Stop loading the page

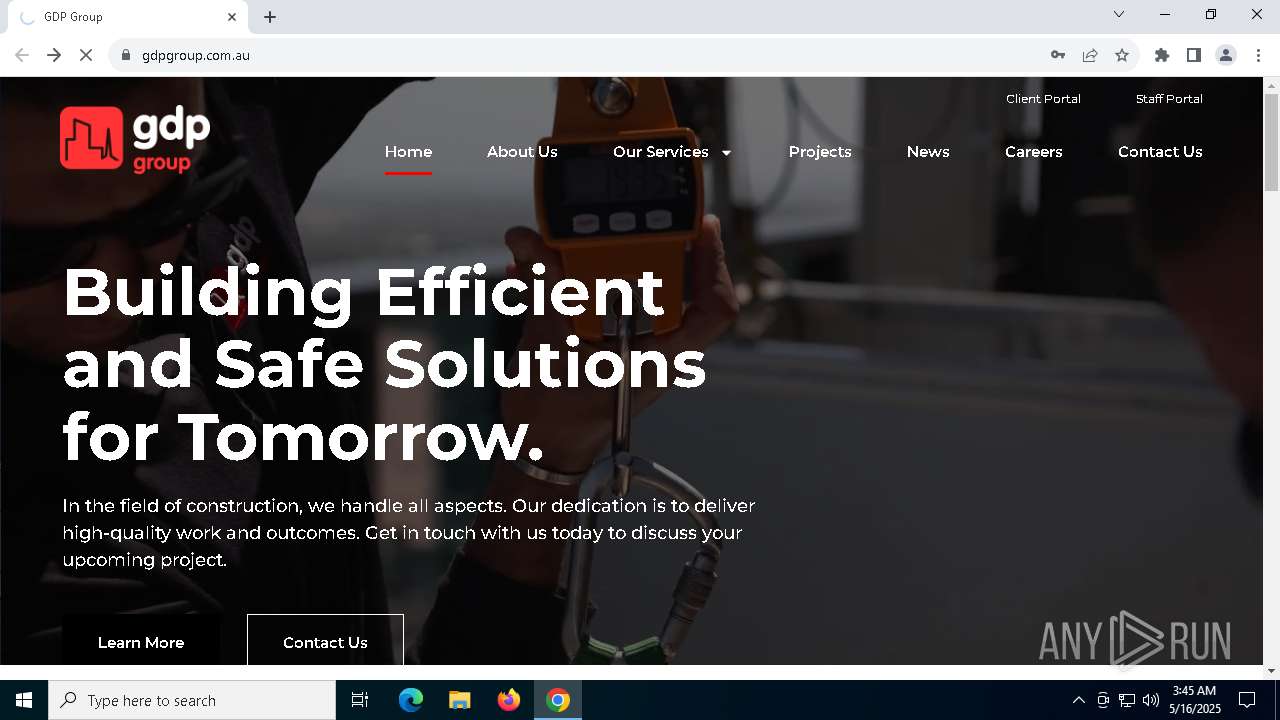pyautogui.click(x=86, y=55)
